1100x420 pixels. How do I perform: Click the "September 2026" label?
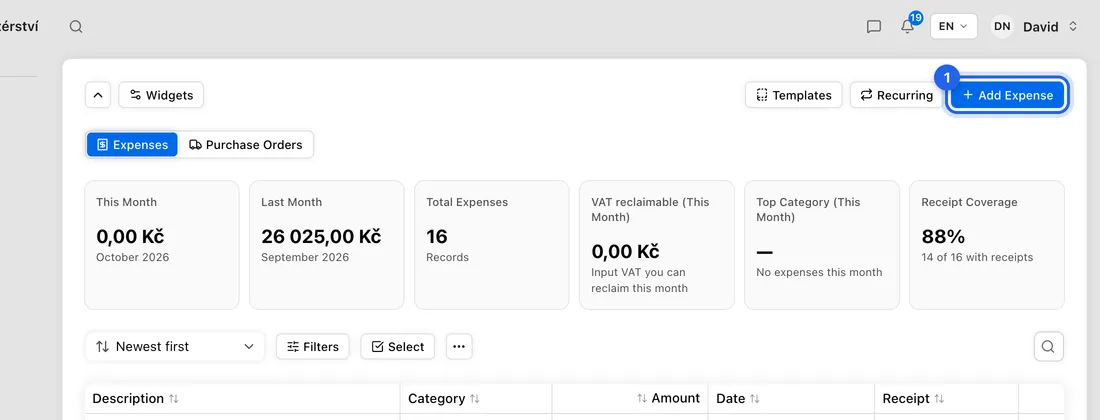(x=305, y=257)
